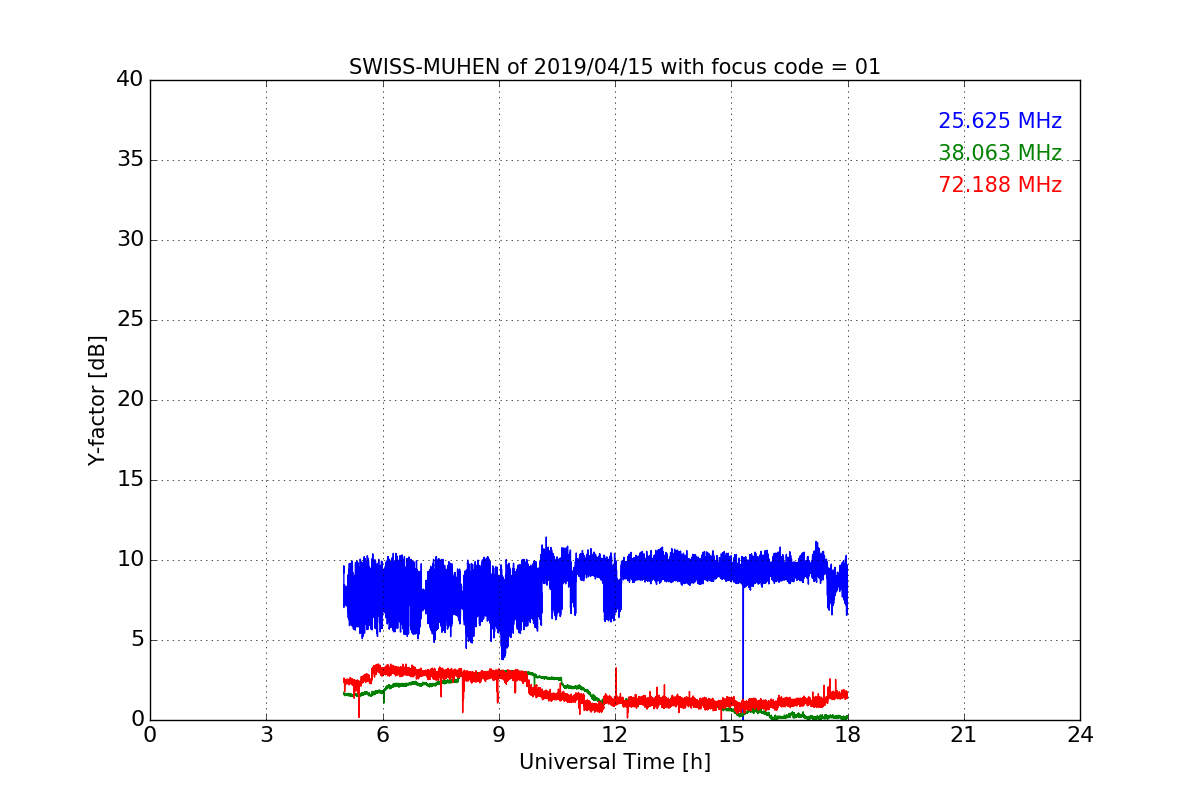Click the x-axis tick label 9
This screenshot has height=800, width=1200.
pos(499,734)
